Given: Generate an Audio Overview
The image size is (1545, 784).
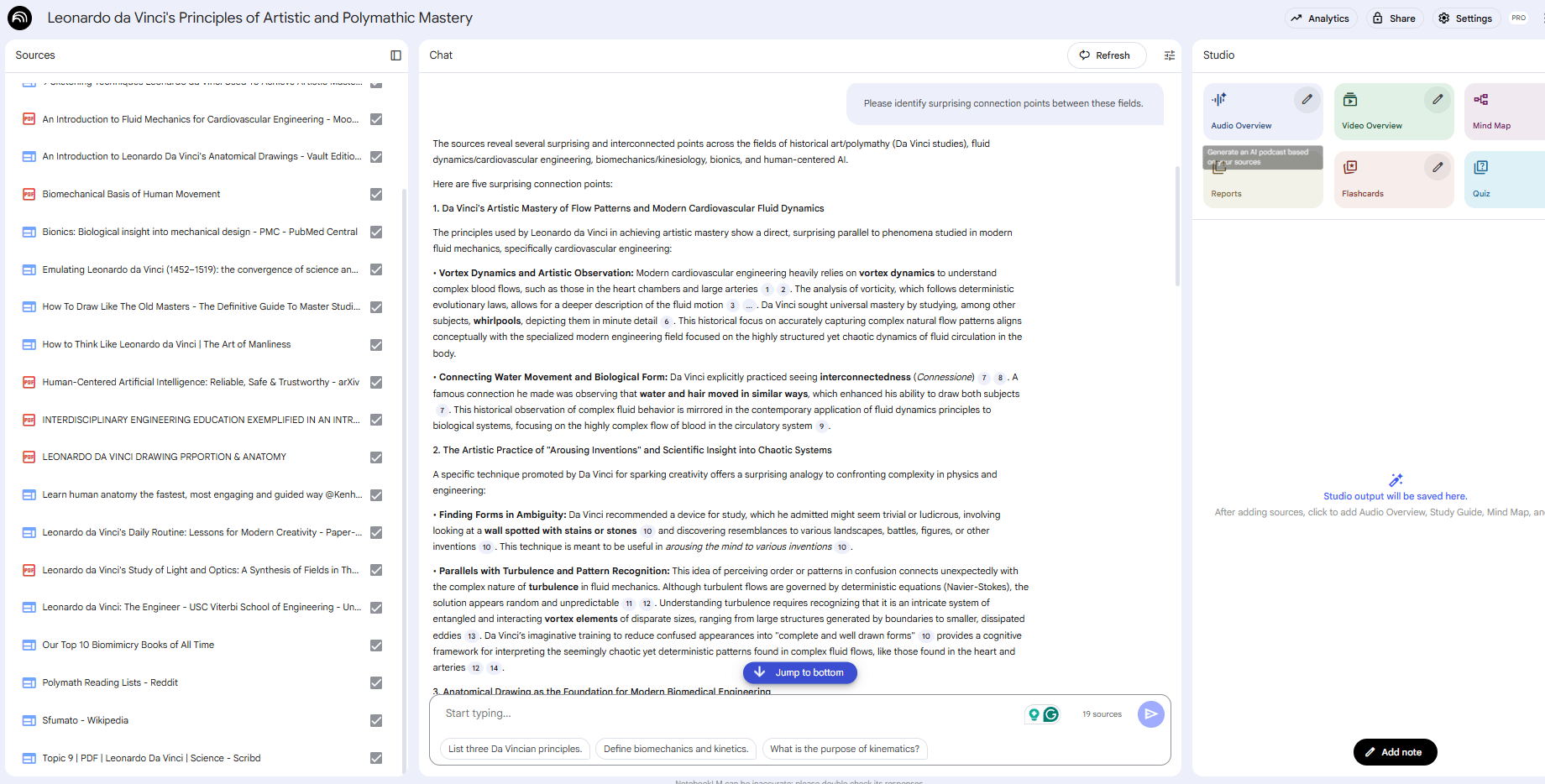Looking at the screenshot, I should [x=1262, y=111].
